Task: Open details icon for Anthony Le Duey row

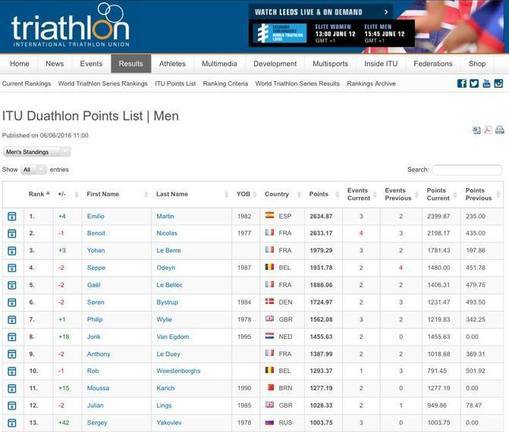Action: click(12, 354)
